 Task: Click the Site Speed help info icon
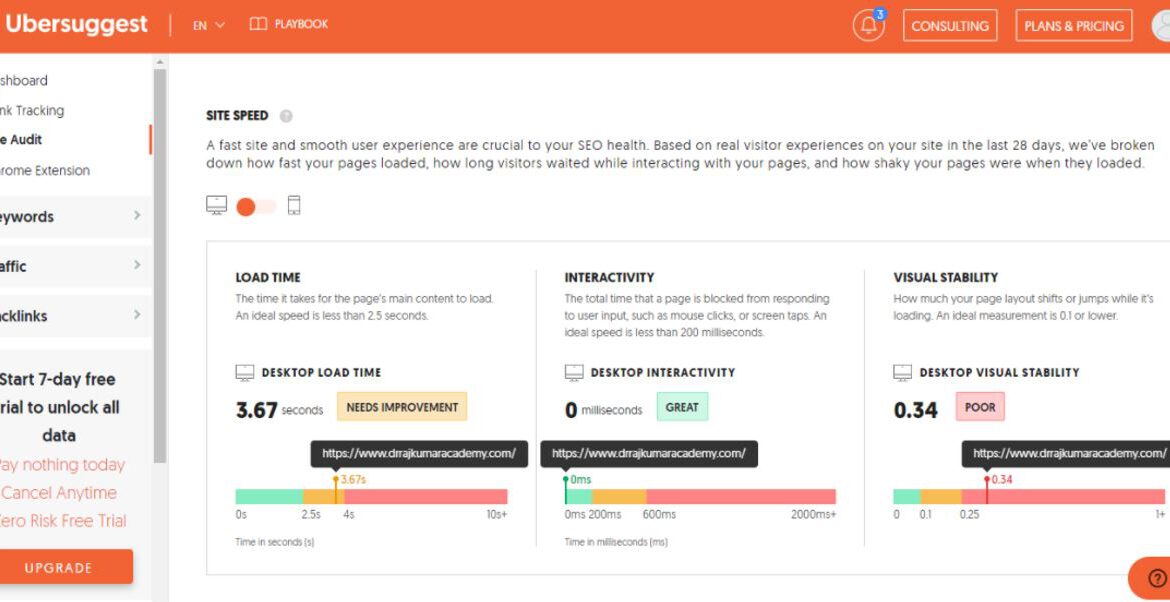pos(286,116)
